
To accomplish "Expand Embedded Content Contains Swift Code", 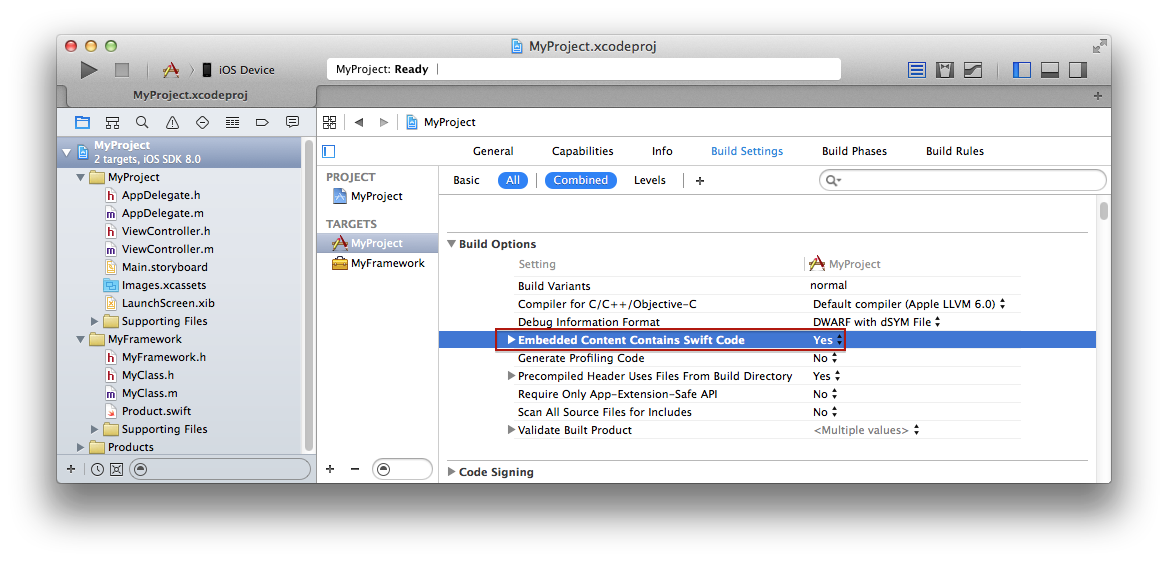I will (x=511, y=340).
